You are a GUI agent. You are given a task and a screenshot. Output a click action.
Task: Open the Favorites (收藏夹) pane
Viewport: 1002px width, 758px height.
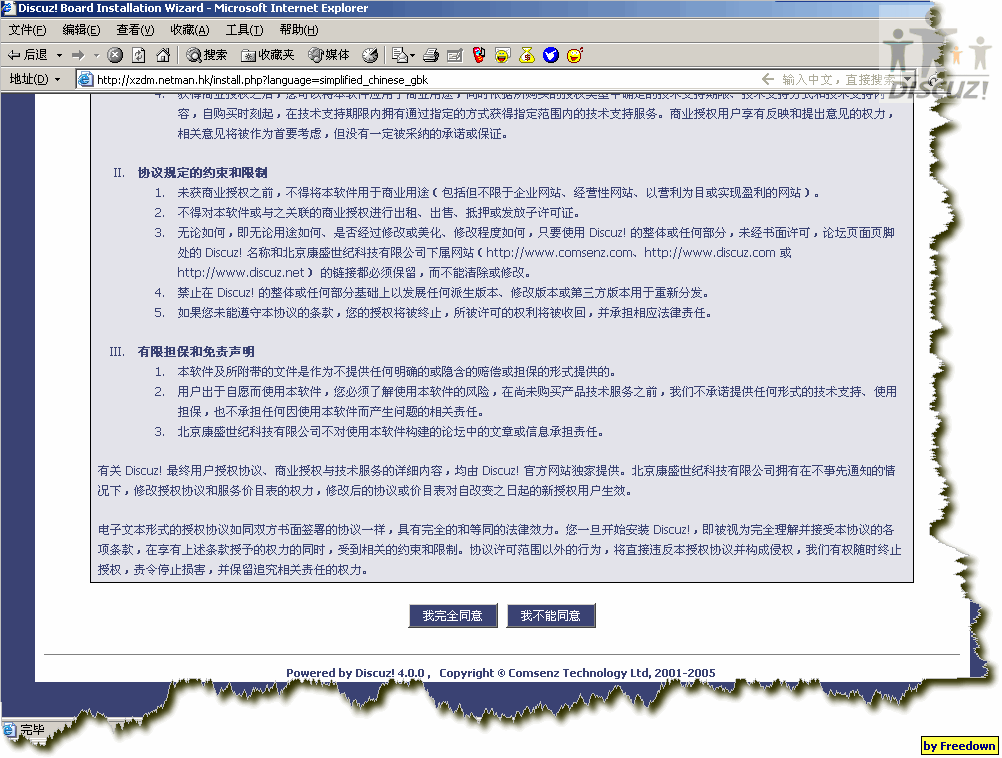pos(268,56)
